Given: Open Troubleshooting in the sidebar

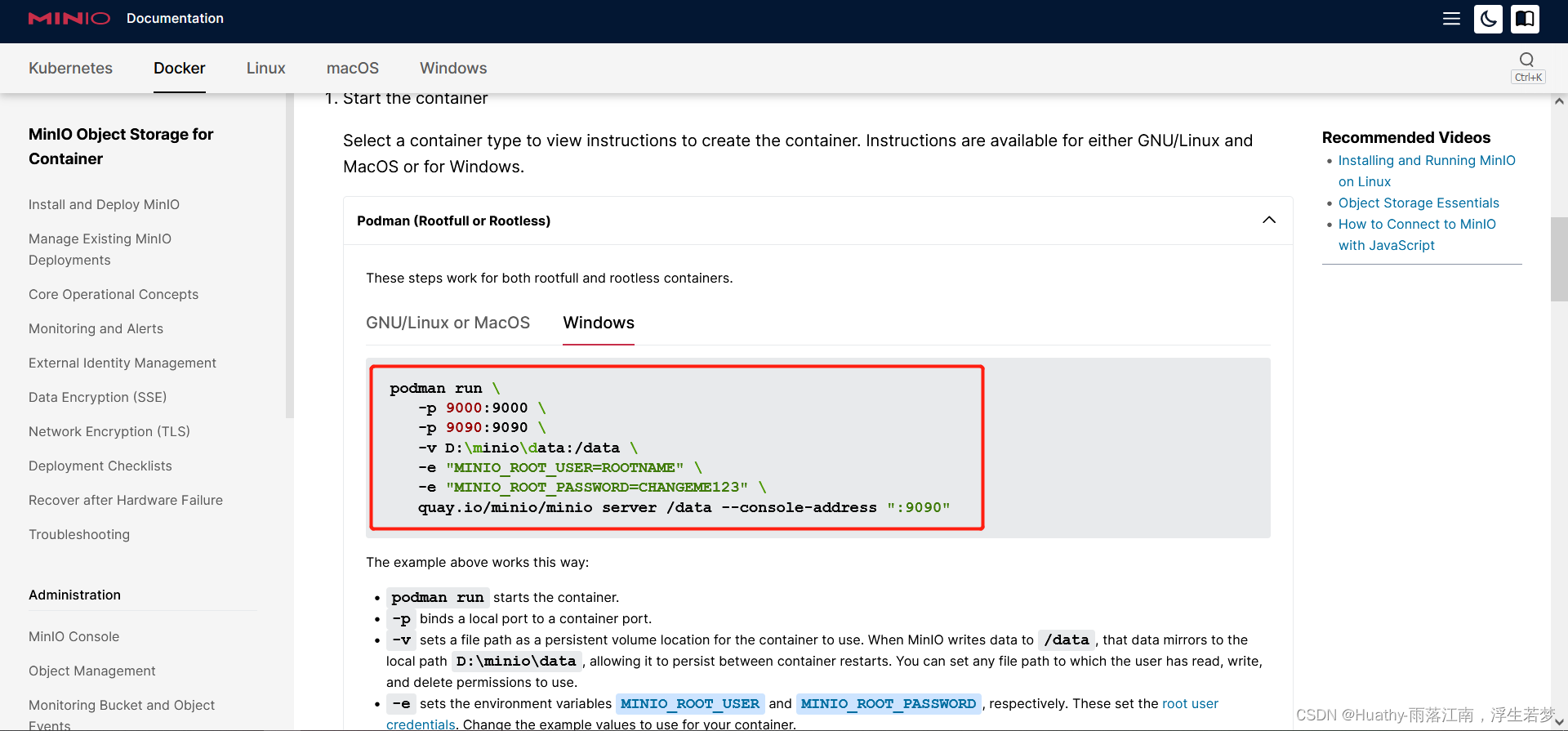Looking at the screenshot, I should point(79,534).
